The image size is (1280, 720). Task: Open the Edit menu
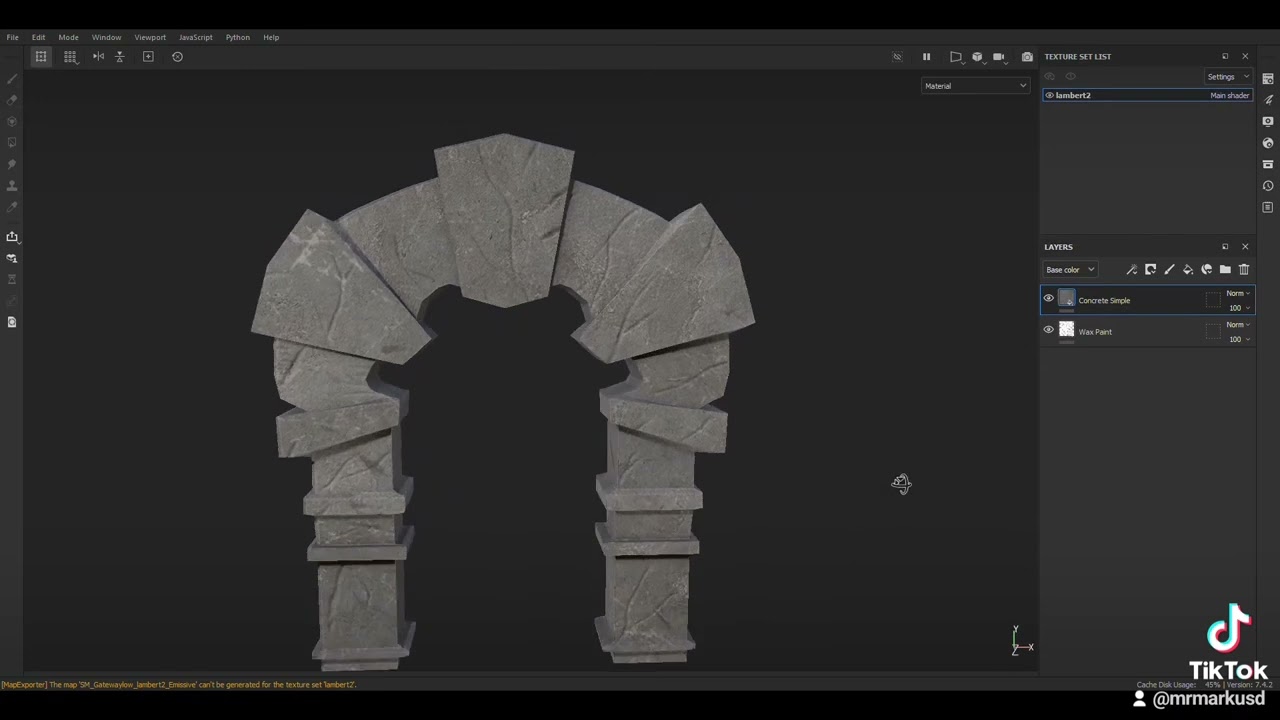(x=38, y=37)
